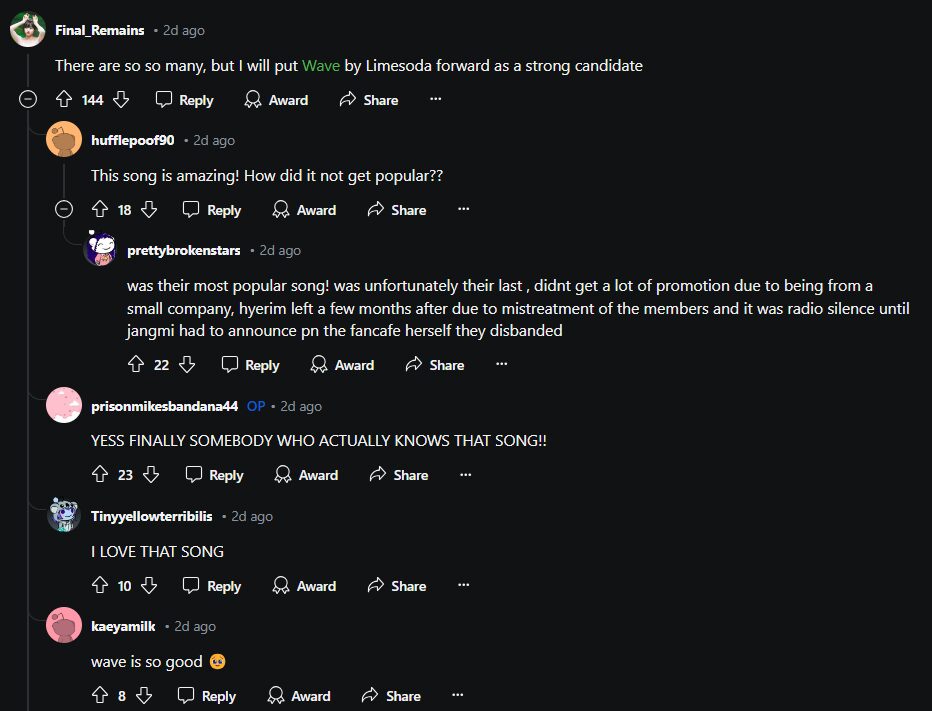The height and width of the screenshot is (711, 932).
Task: Downvote hufflepoof90's comment
Action: click(x=148, y=210)
